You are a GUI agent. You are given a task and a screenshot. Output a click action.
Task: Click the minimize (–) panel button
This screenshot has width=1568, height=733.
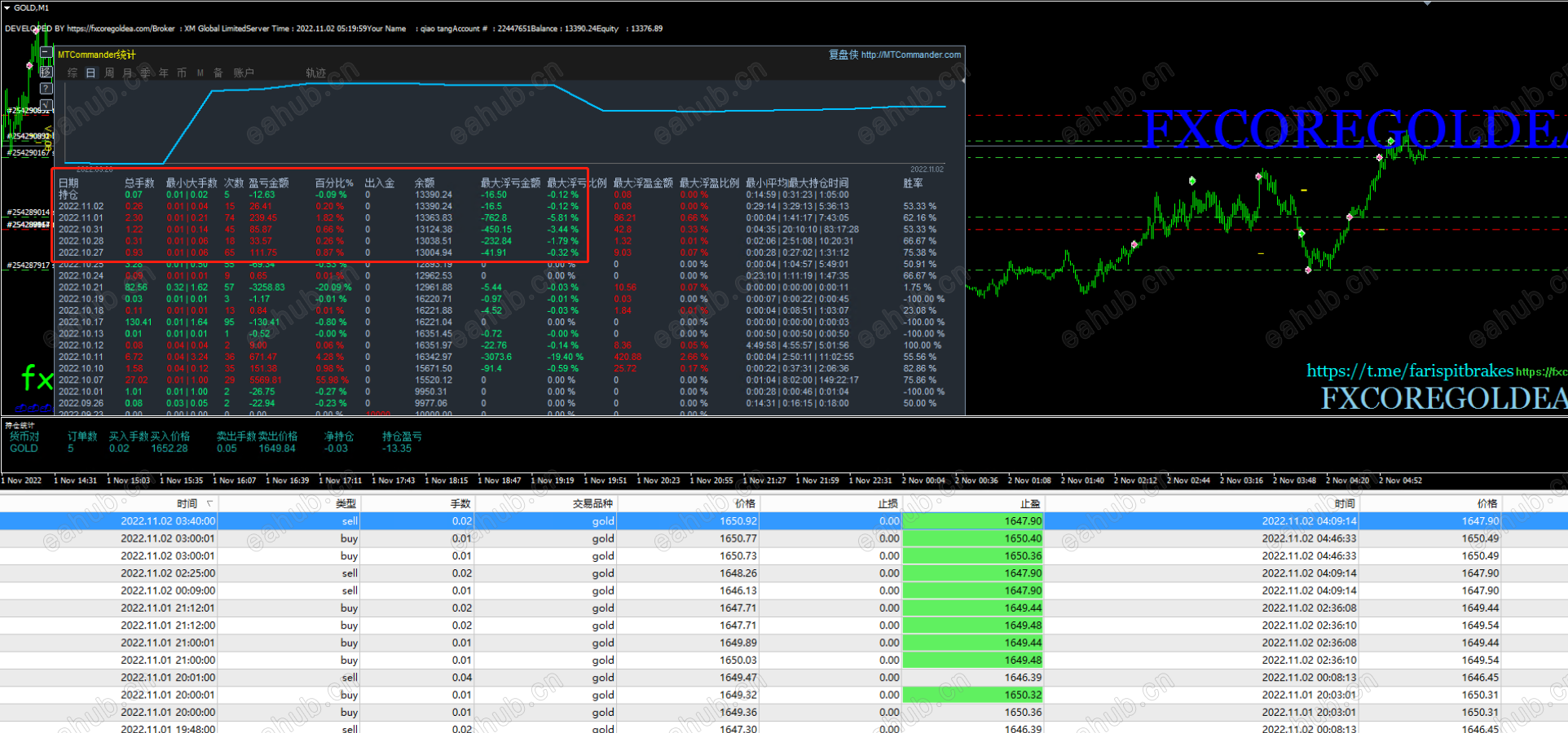pyautogui.click(x=46, y=54)
